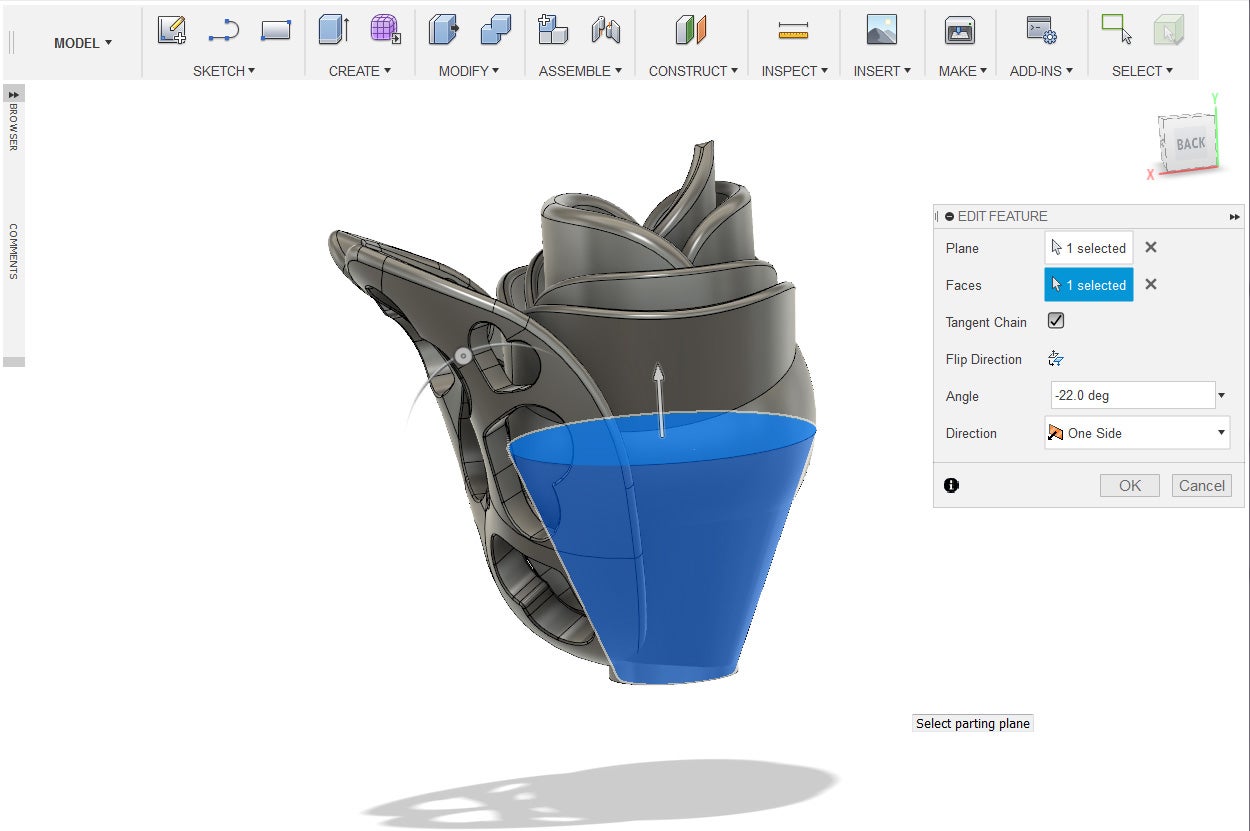The image size is (1250, 831).
Task: Expand the Angle value dropdown arrow
Action: point(1221,396)
